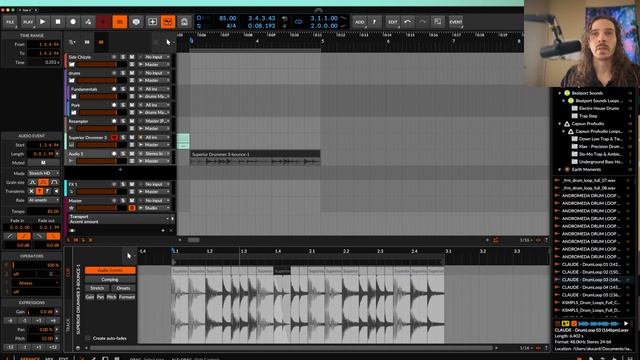Click the Onsets button
The width and height of the screenshot is (640, 360).
point(123,288)
